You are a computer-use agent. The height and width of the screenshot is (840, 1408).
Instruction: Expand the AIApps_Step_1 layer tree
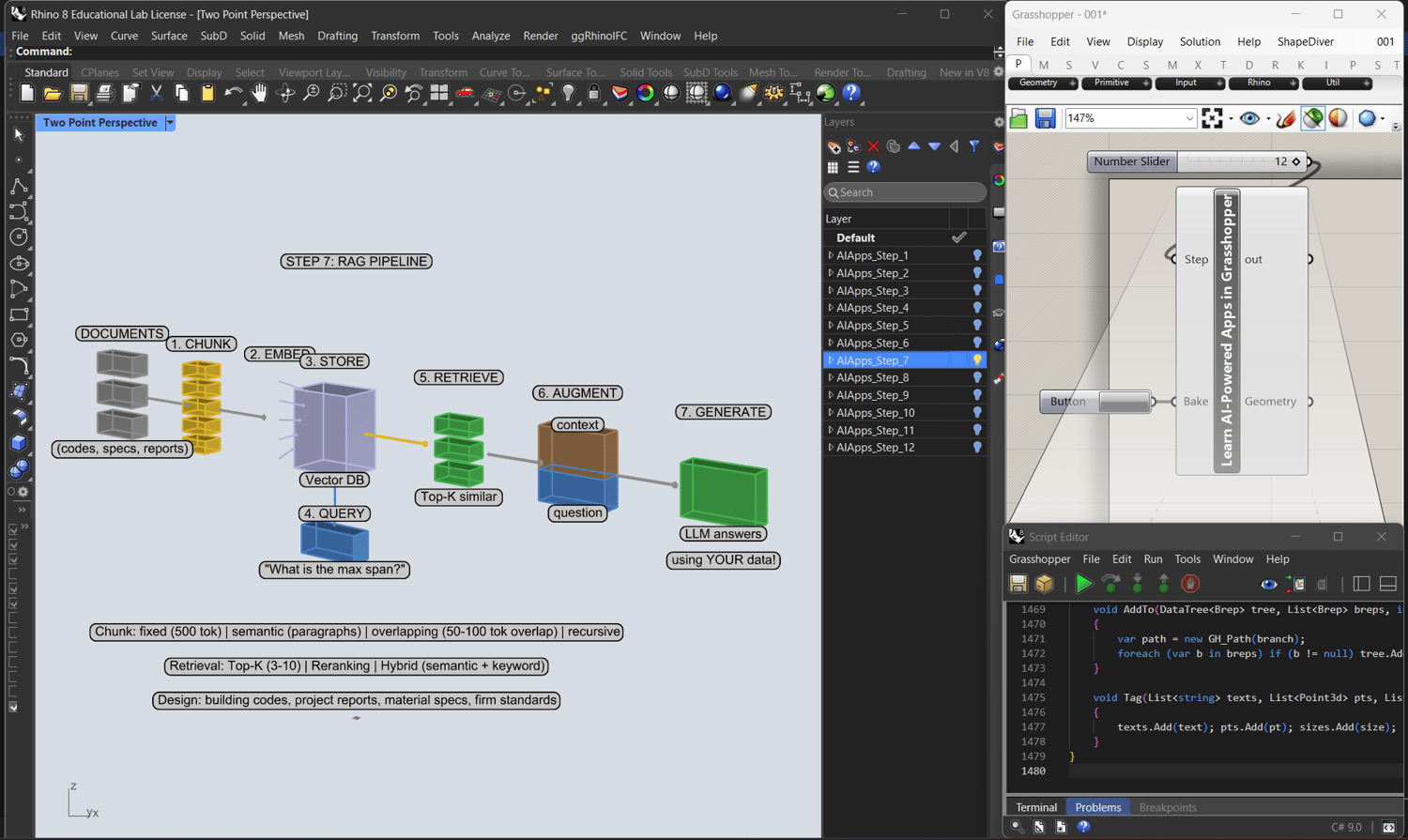(x=831, y=255)
